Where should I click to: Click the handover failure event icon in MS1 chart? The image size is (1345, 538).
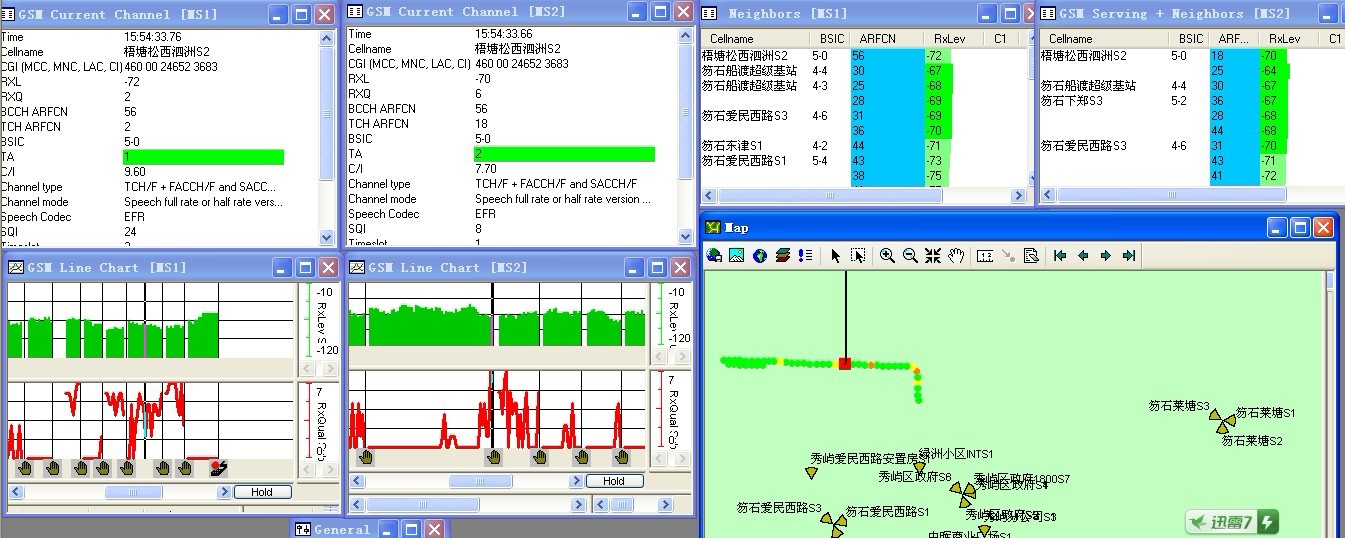click(218, 468)
